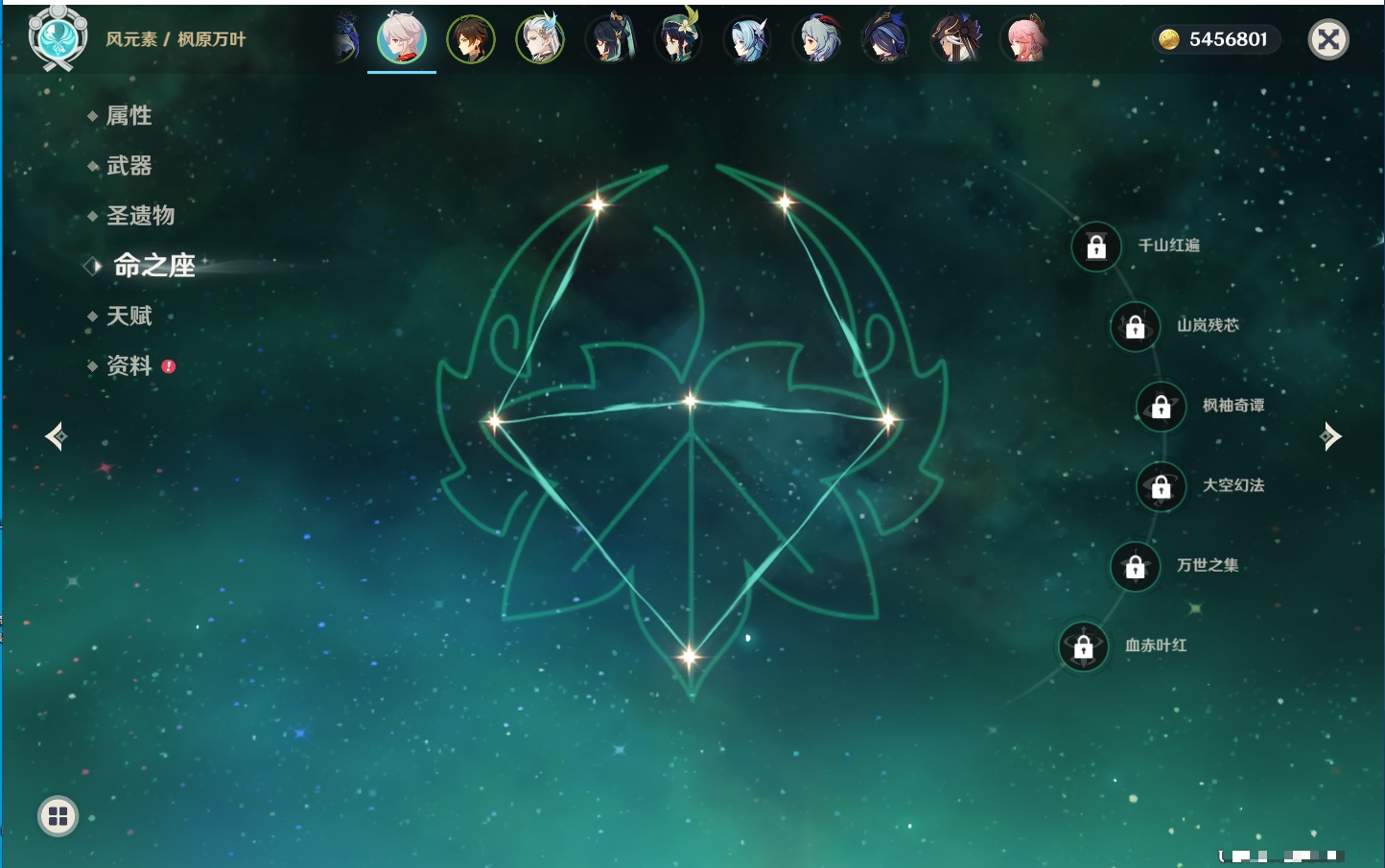Choose the dark-haired avatar with red glasses
This screenshot has width=1385, height=868.
coord(609,39)
